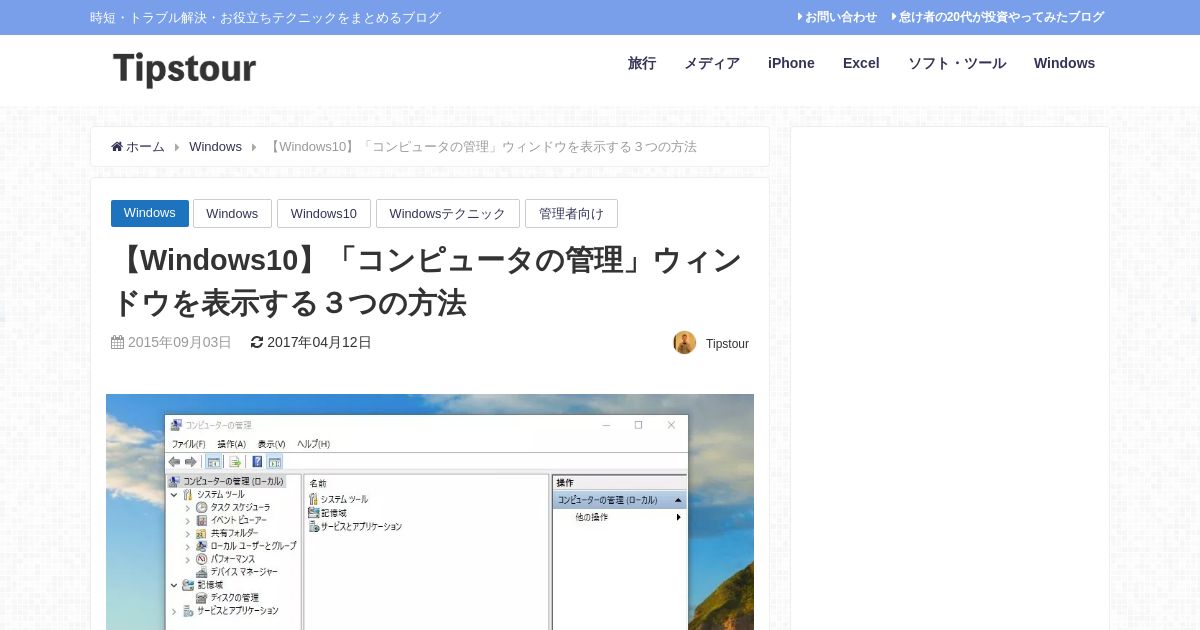Expand the ローカル ユーザーとグループ tree node
This screenshot has width=1200, height=630.
(x=188, y=546)
